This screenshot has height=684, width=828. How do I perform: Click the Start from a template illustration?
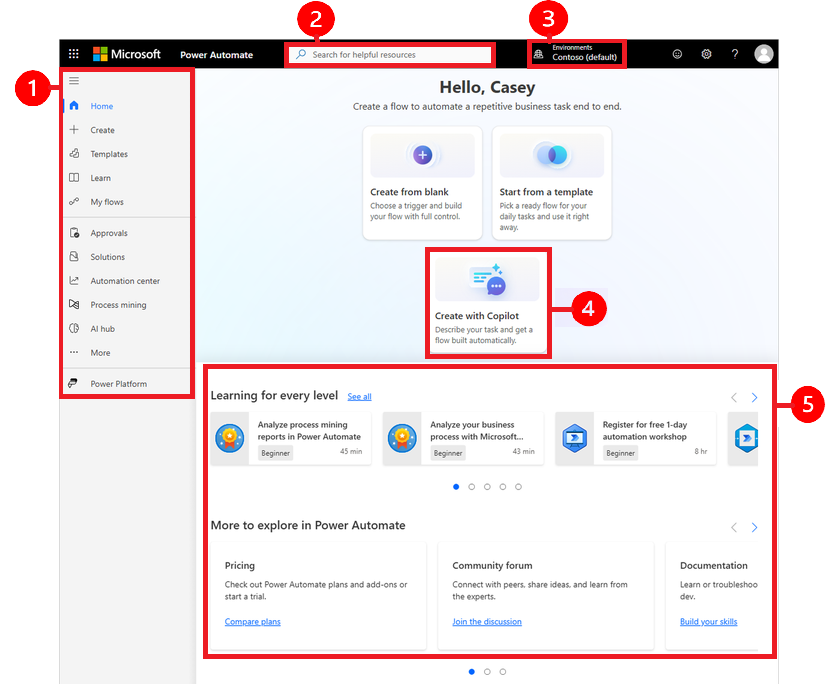pos(552,155)
